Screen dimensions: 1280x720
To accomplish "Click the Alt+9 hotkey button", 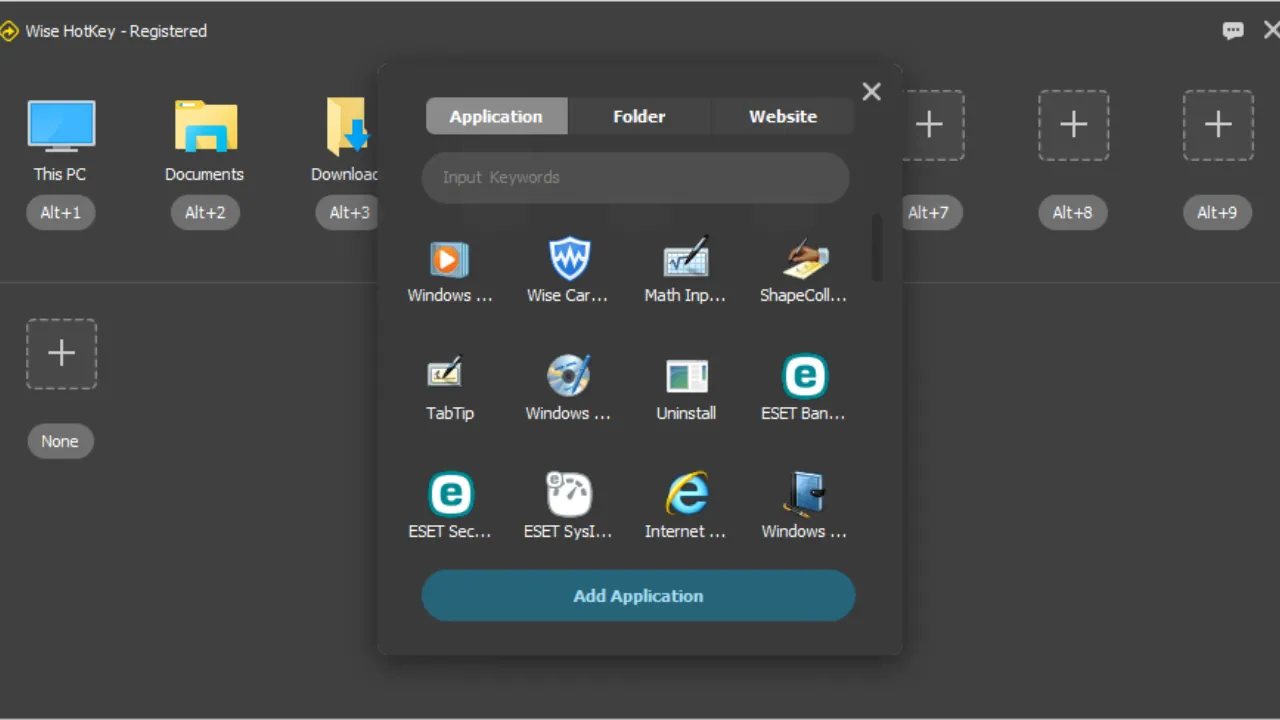I will click(1217, 212).
